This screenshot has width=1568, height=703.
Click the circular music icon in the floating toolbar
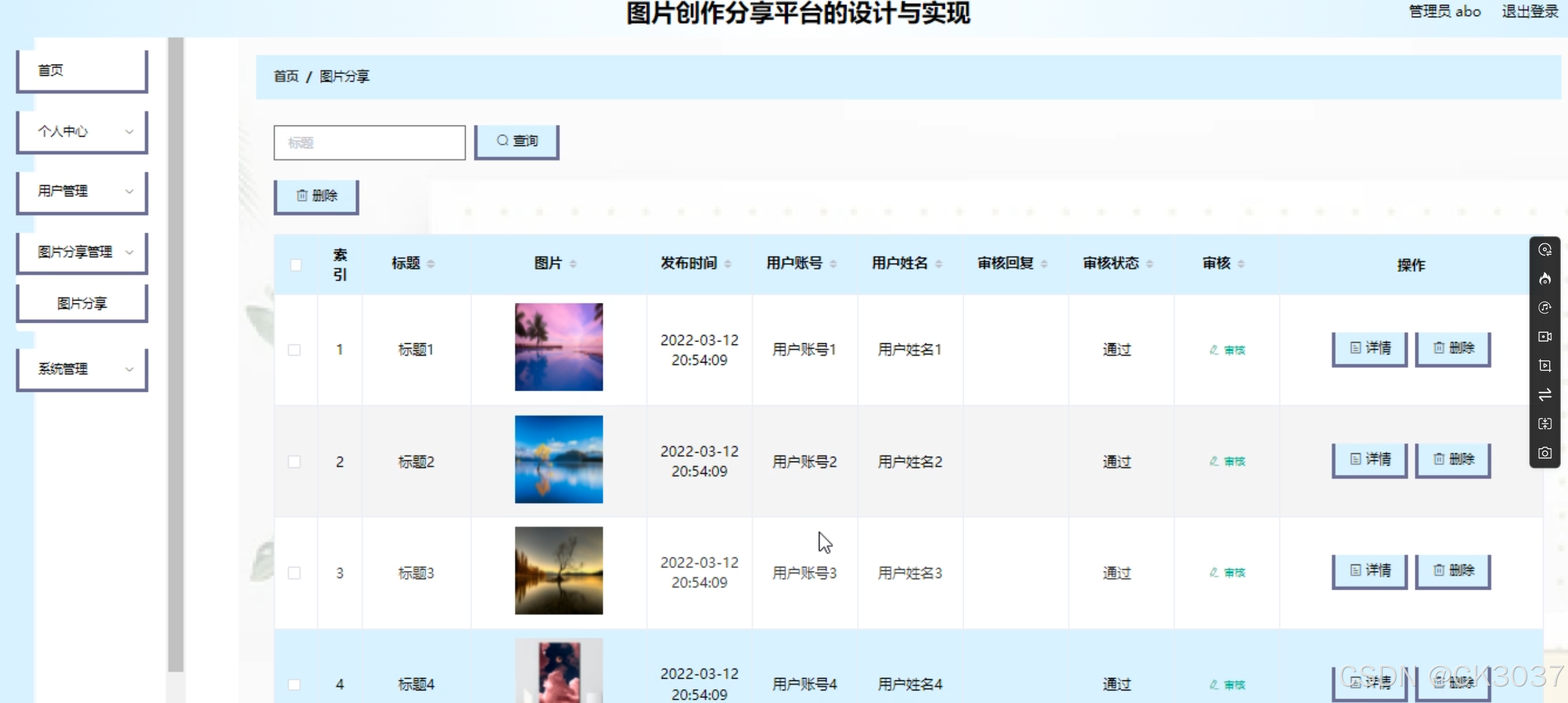(x=1544, y=308)
